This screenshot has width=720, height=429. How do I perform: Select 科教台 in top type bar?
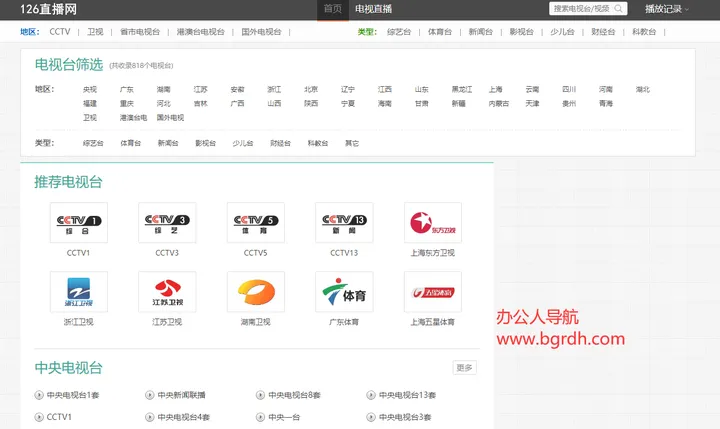[644, 32]
